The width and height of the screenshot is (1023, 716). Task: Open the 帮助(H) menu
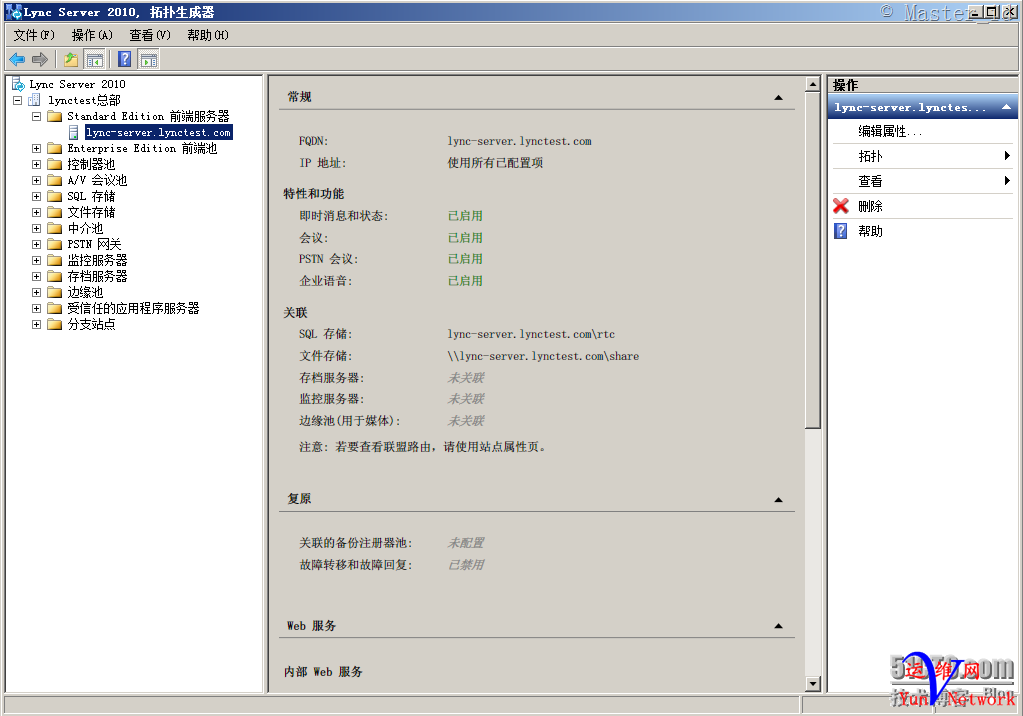pyautogui.click(x=208, y=35)
